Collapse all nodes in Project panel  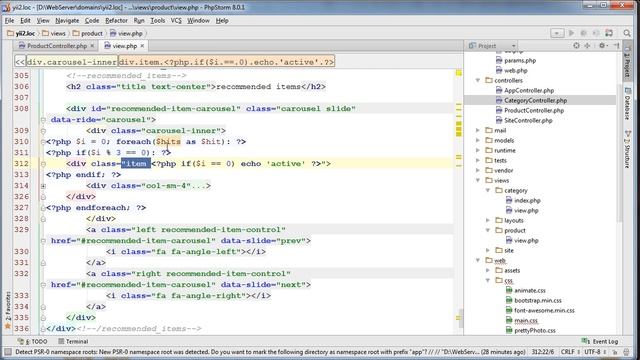(x=587, y=46)
